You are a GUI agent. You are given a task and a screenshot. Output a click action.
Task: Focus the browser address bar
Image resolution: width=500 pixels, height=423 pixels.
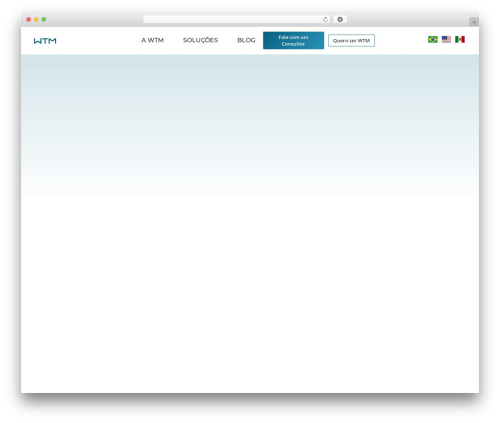(x=237, y=19)
